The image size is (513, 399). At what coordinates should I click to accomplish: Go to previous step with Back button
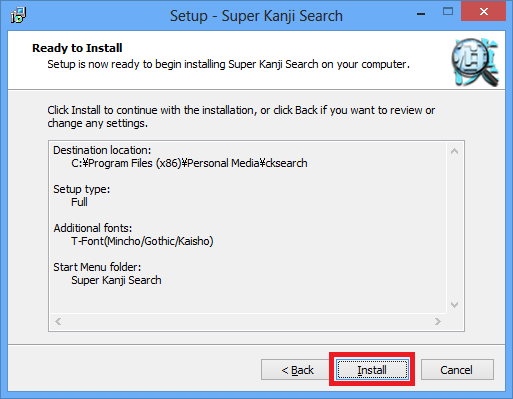point(296,369)
